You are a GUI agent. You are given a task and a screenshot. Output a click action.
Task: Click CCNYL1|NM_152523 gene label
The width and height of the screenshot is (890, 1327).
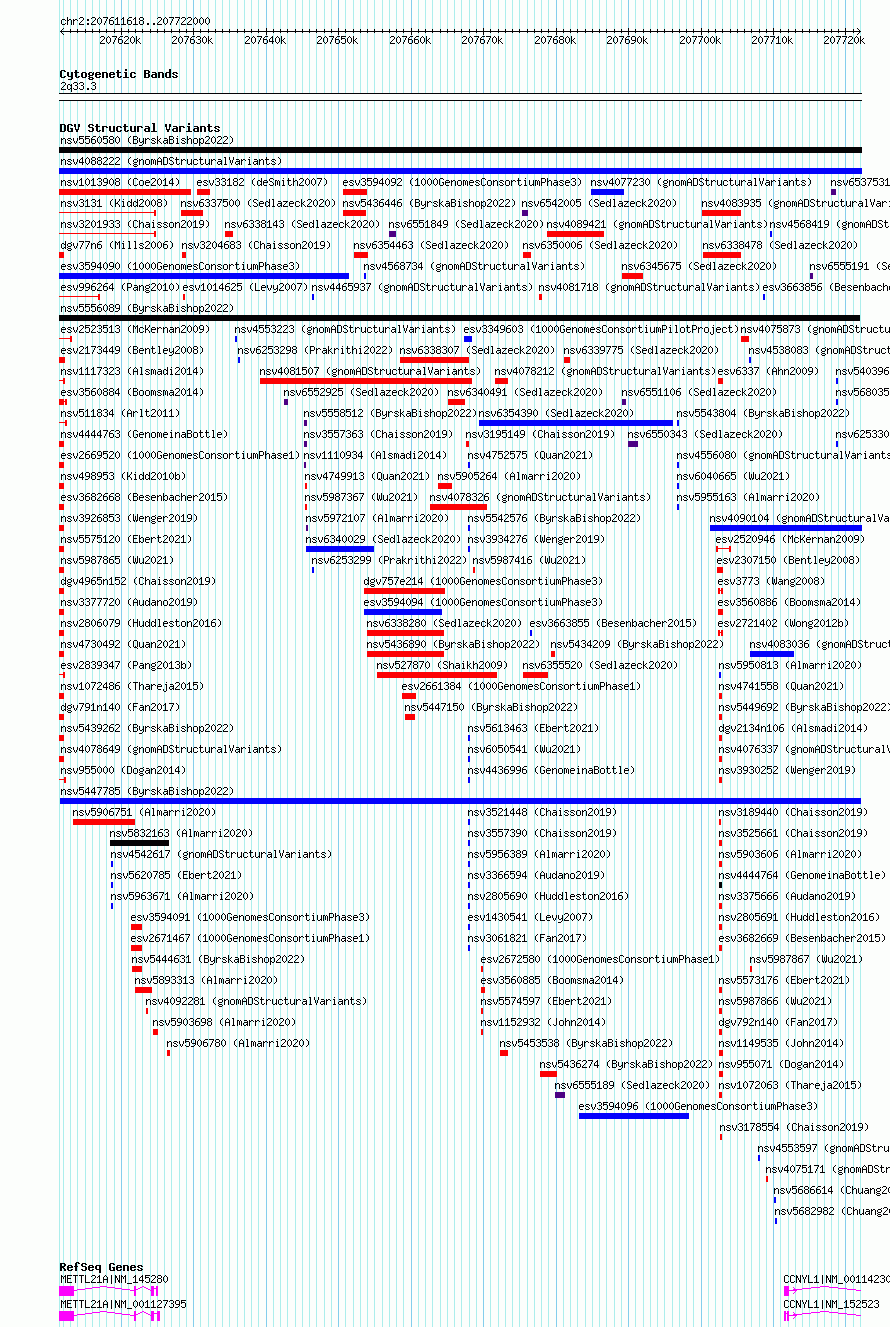point(831,1304)
